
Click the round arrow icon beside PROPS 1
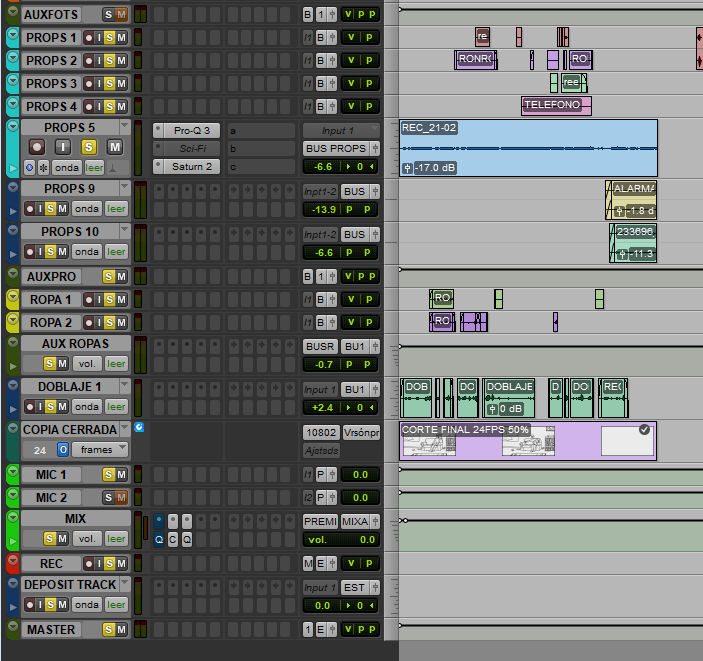[x=13, y=34]
